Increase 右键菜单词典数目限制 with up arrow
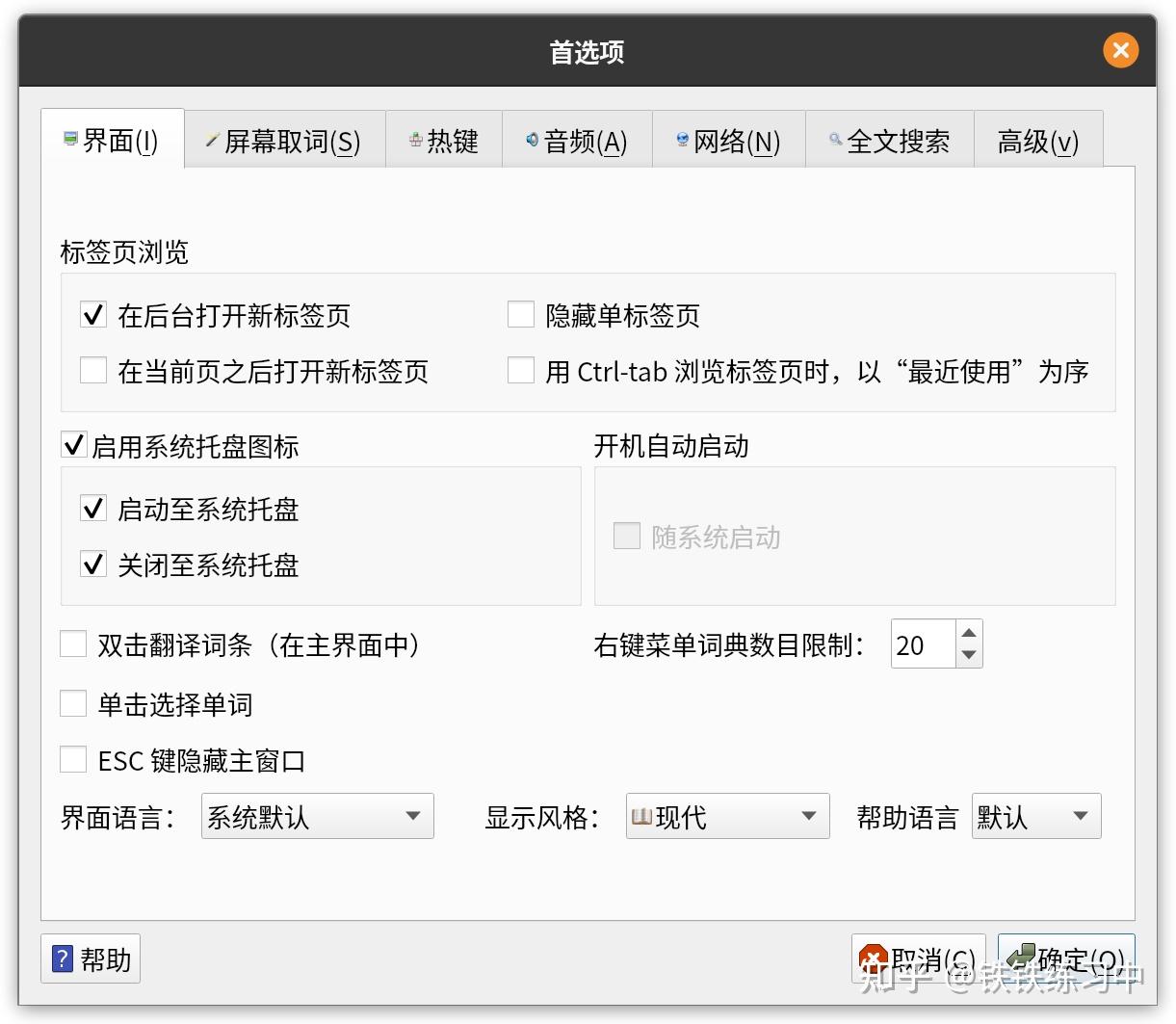This screenshot has height=1024, width=1176. [969, 633]
